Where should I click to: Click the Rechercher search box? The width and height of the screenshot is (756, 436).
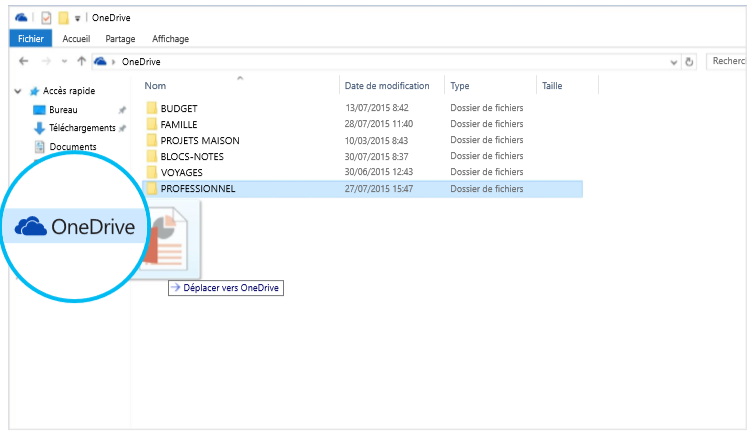tap(727, 61)
